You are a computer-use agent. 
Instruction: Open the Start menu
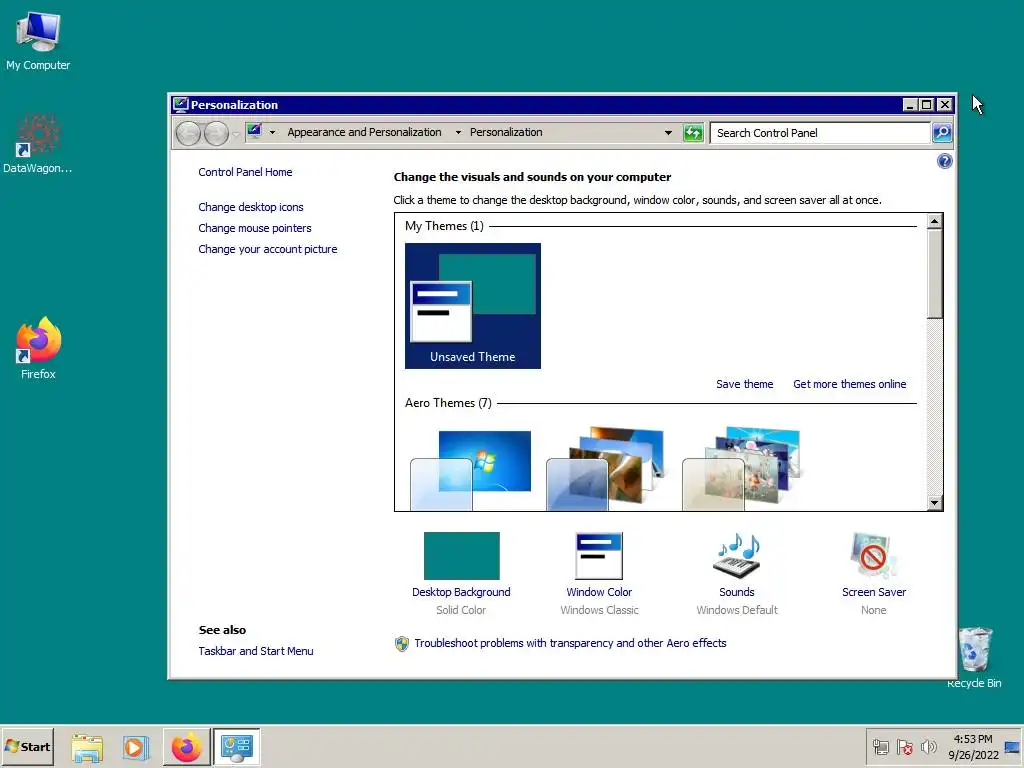27,746
